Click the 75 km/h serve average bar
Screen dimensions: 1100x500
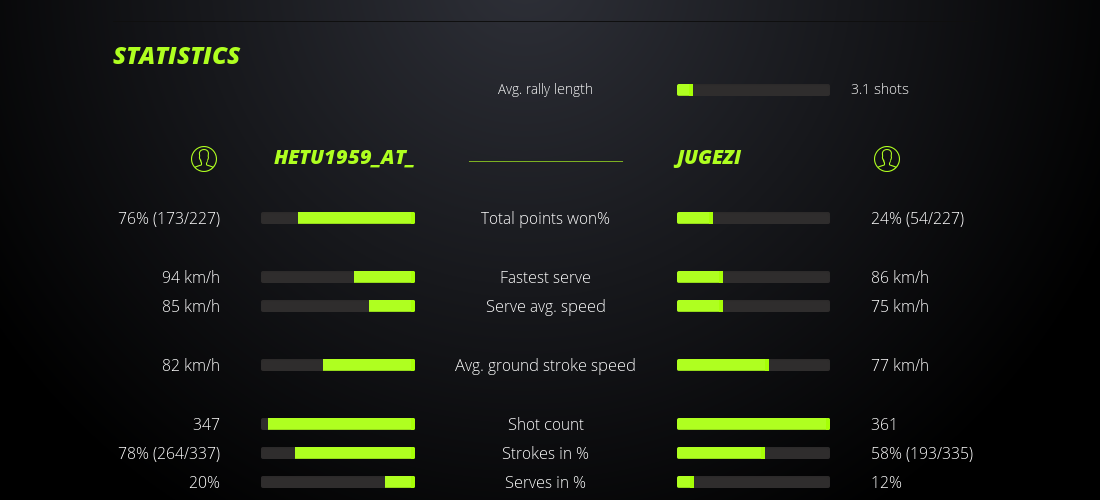point(753,306)
